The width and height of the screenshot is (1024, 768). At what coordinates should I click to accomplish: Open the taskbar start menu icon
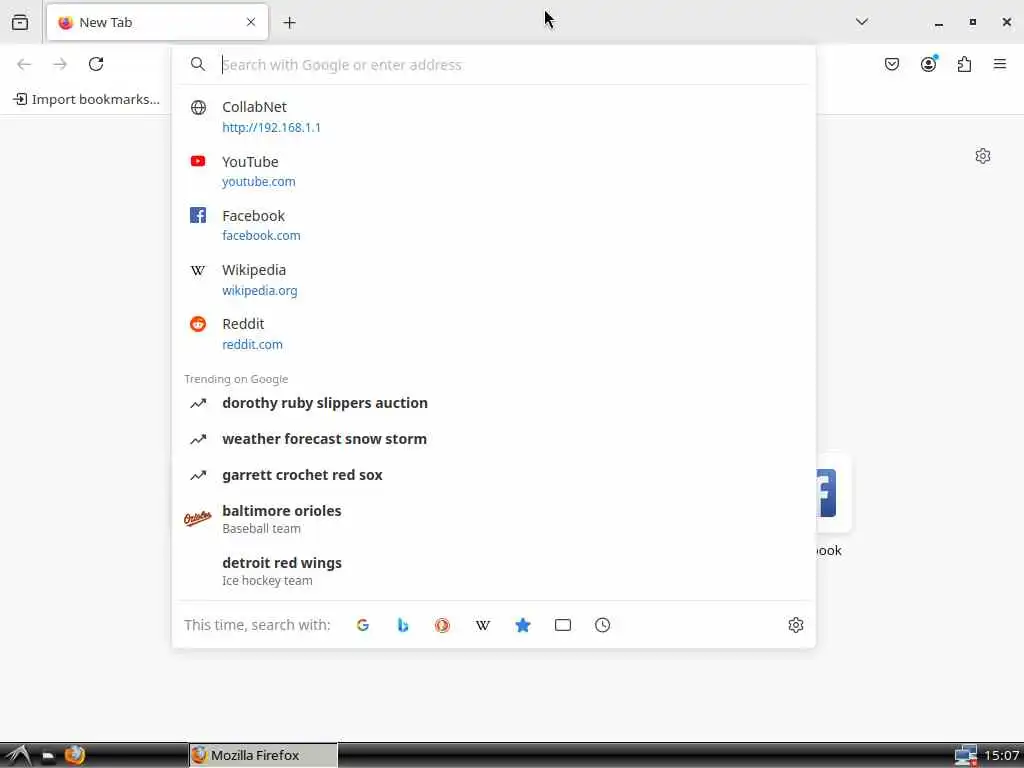click(x=18, y=756)
